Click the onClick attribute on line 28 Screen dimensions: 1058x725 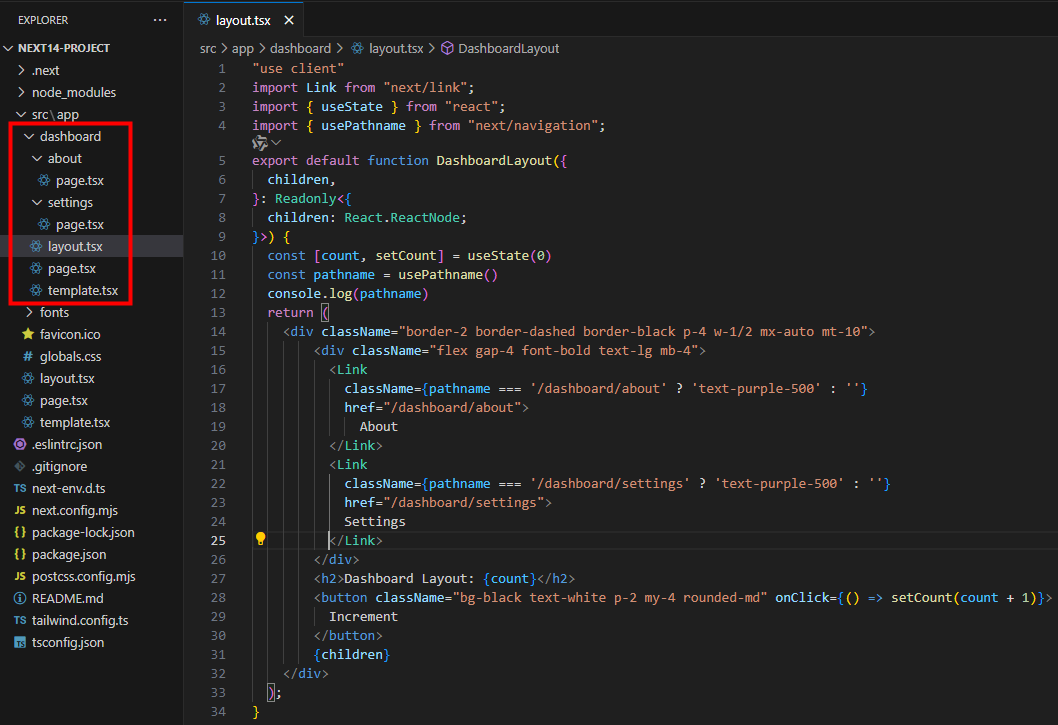click(x=806, y=597)
